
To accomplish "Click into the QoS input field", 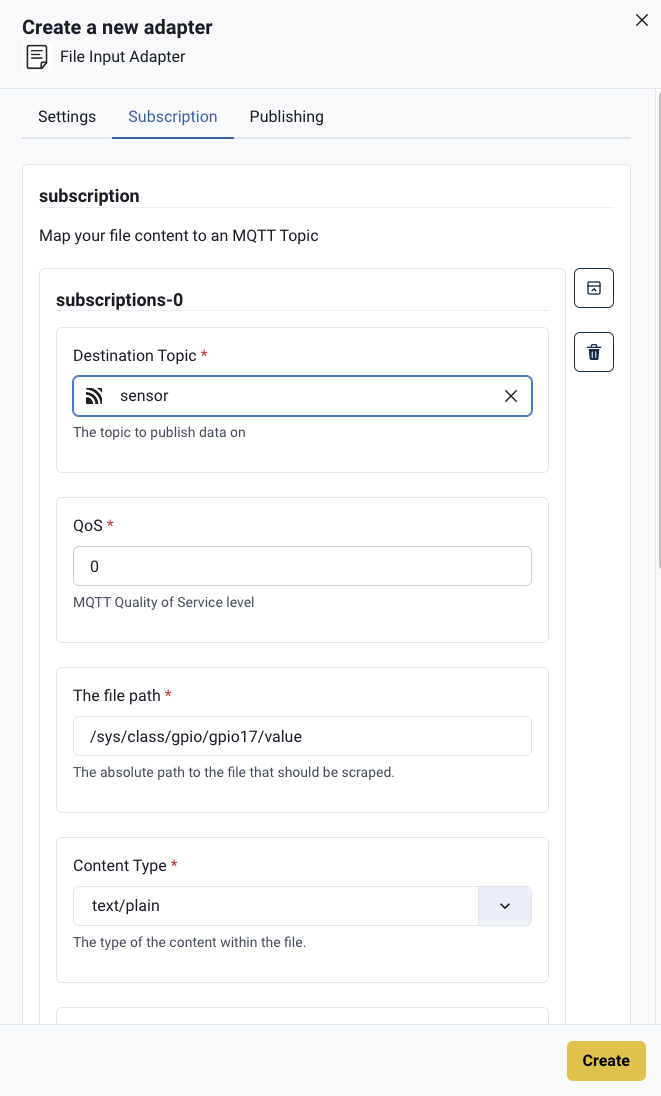I will coord(303,566).
